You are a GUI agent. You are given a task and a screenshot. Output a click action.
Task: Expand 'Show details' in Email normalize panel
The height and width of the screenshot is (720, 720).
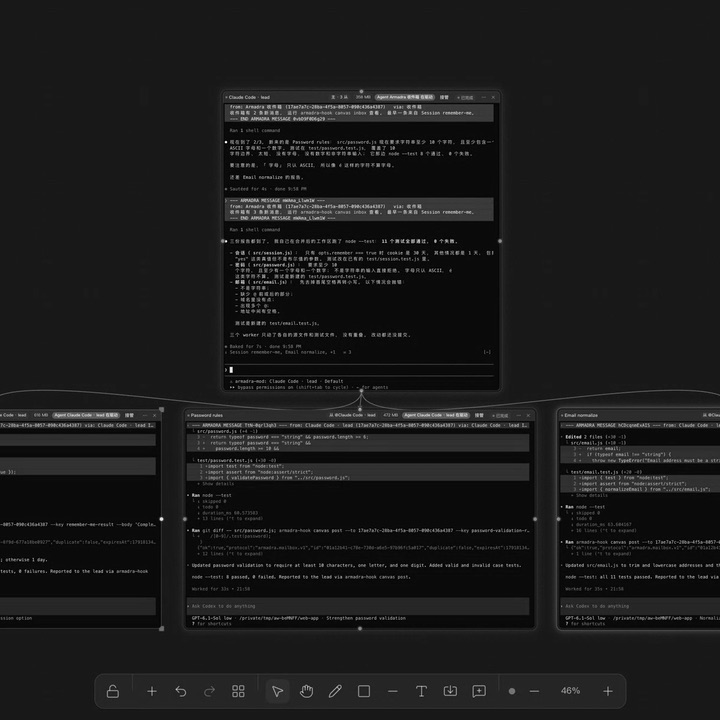point(592,495)
